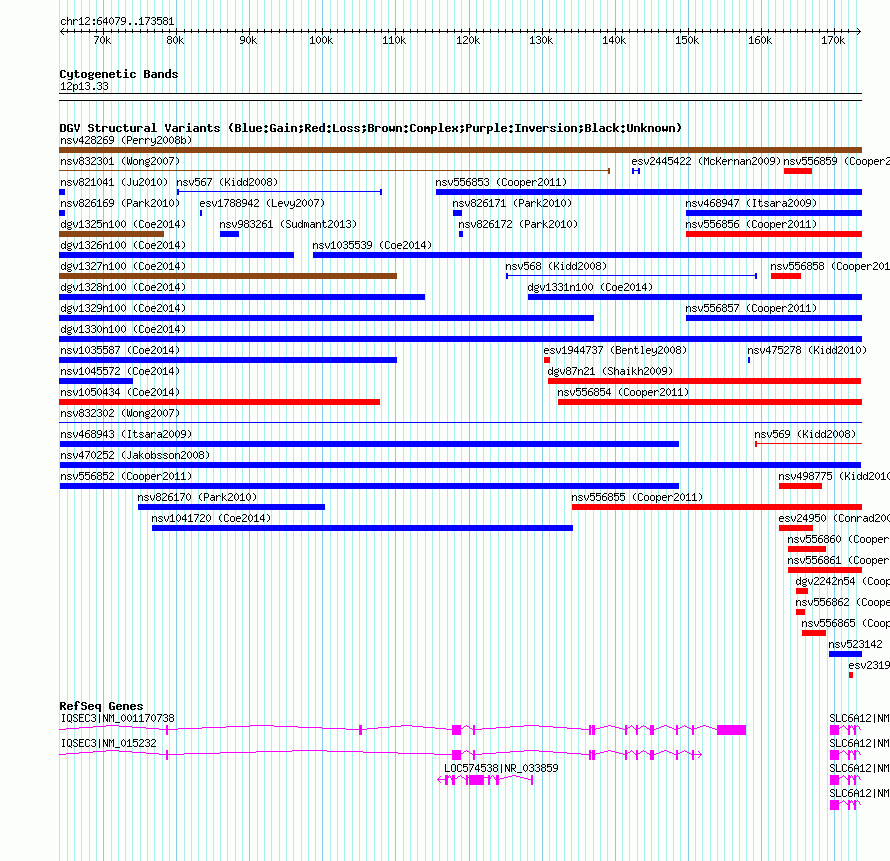
Task: Click the 12p13.33 cytogenetic band label
Action: tap(85, 87)
